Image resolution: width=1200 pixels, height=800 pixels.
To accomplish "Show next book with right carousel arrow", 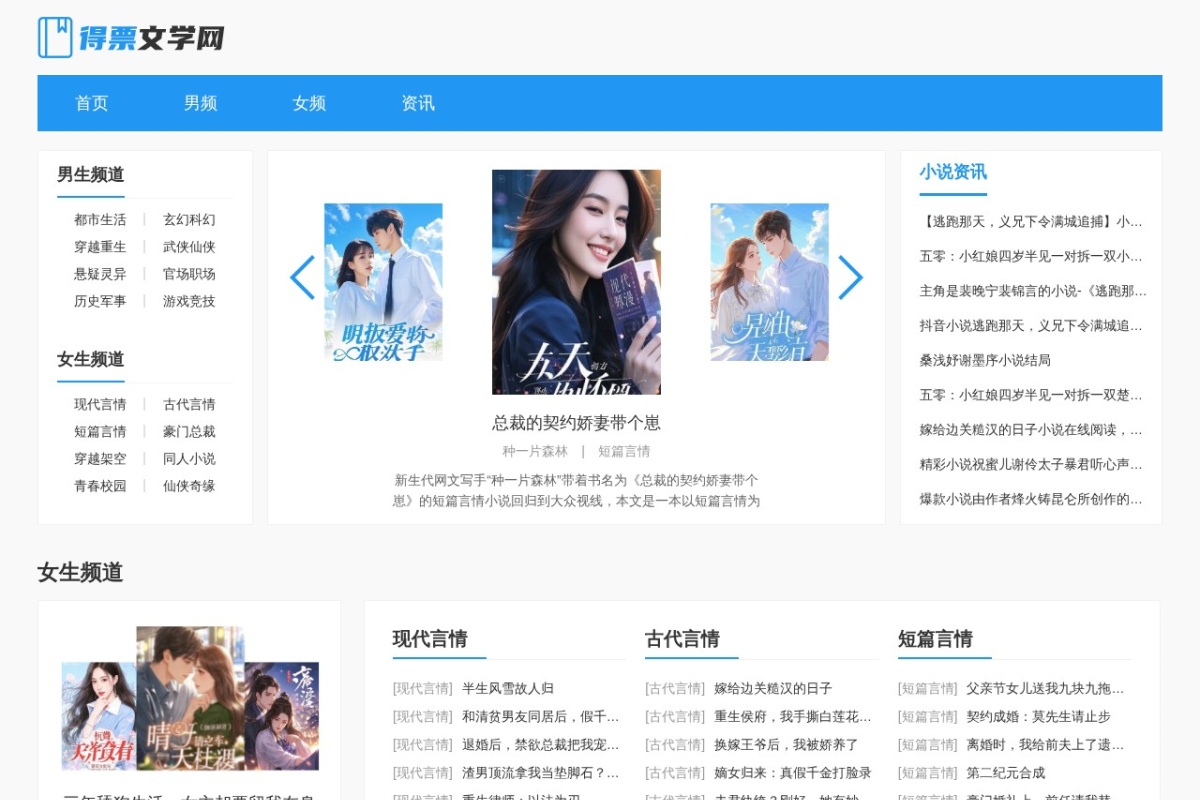I will coord(850,277).
